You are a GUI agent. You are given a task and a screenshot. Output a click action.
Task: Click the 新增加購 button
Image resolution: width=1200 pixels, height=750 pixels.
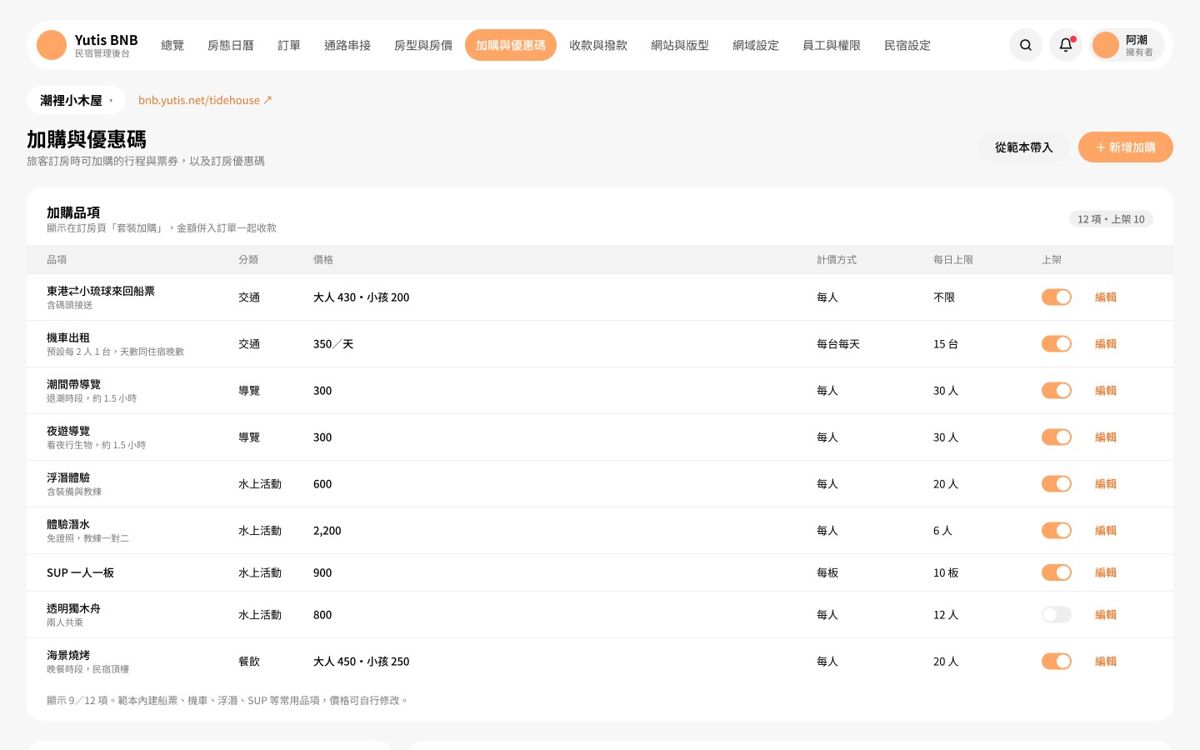pos(1125,147)
